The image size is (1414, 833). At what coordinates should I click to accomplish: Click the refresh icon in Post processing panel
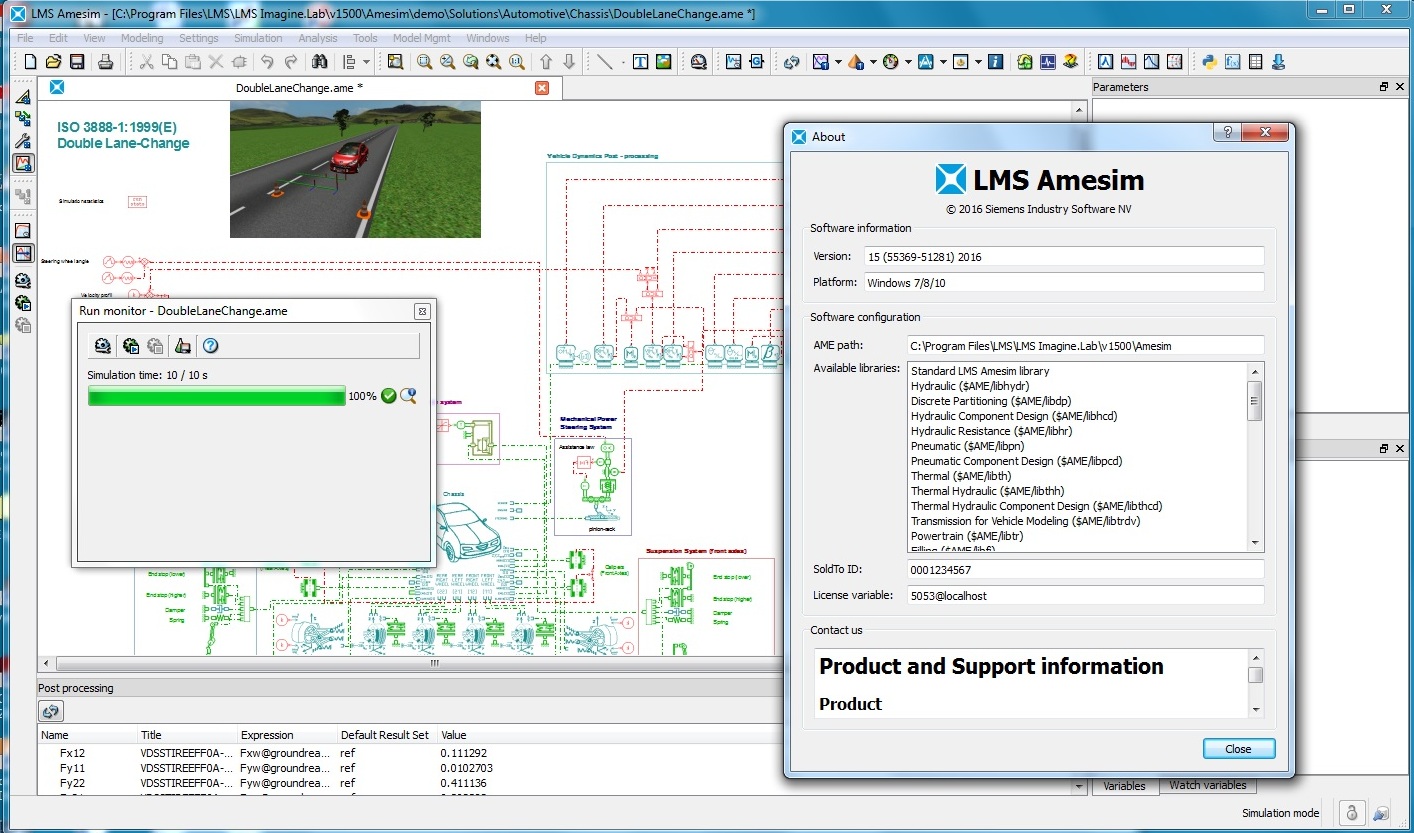click(51, 712)
